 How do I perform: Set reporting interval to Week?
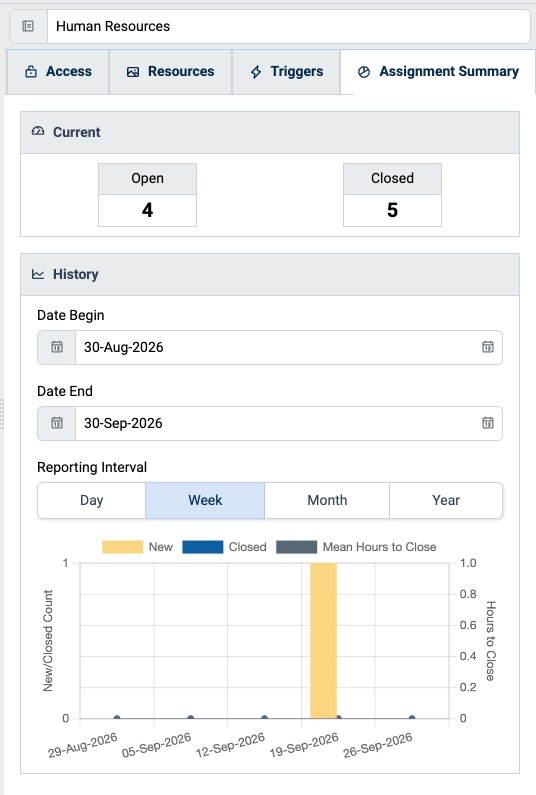coord(205,500)
